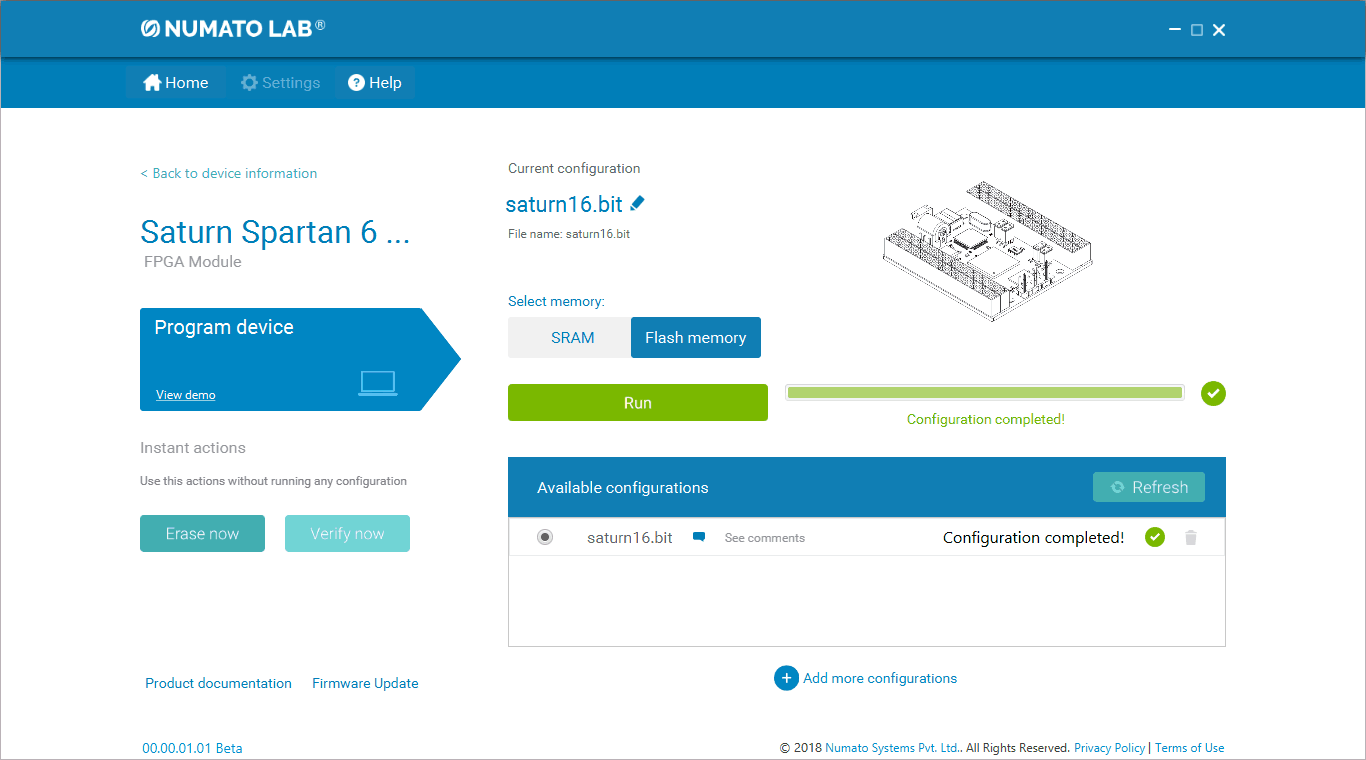Click Erase now instant action

point(202,534)
